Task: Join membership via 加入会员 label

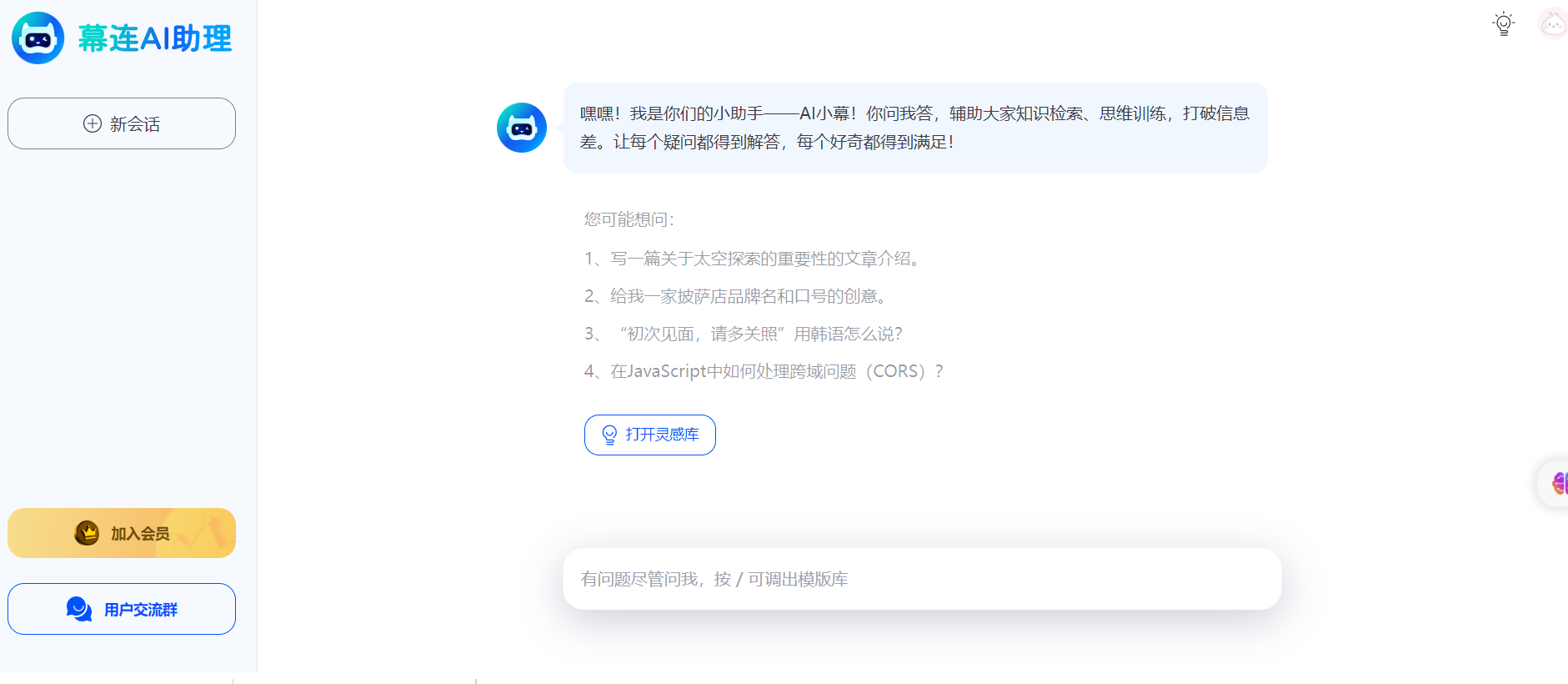Action: pos(140,534)
